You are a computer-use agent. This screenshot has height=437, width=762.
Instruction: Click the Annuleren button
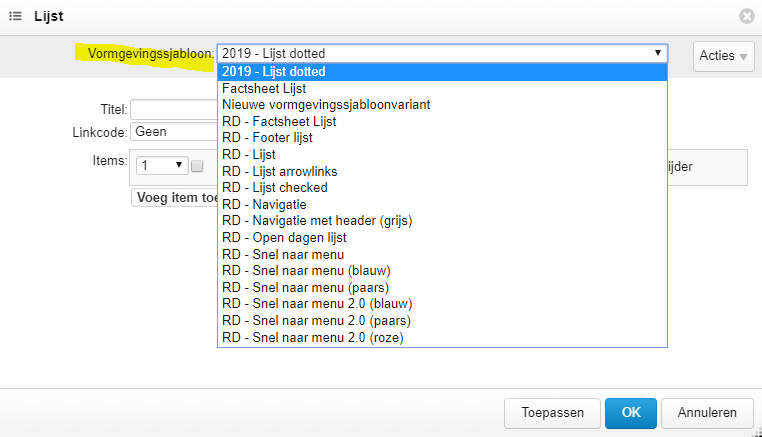(707, 413)
